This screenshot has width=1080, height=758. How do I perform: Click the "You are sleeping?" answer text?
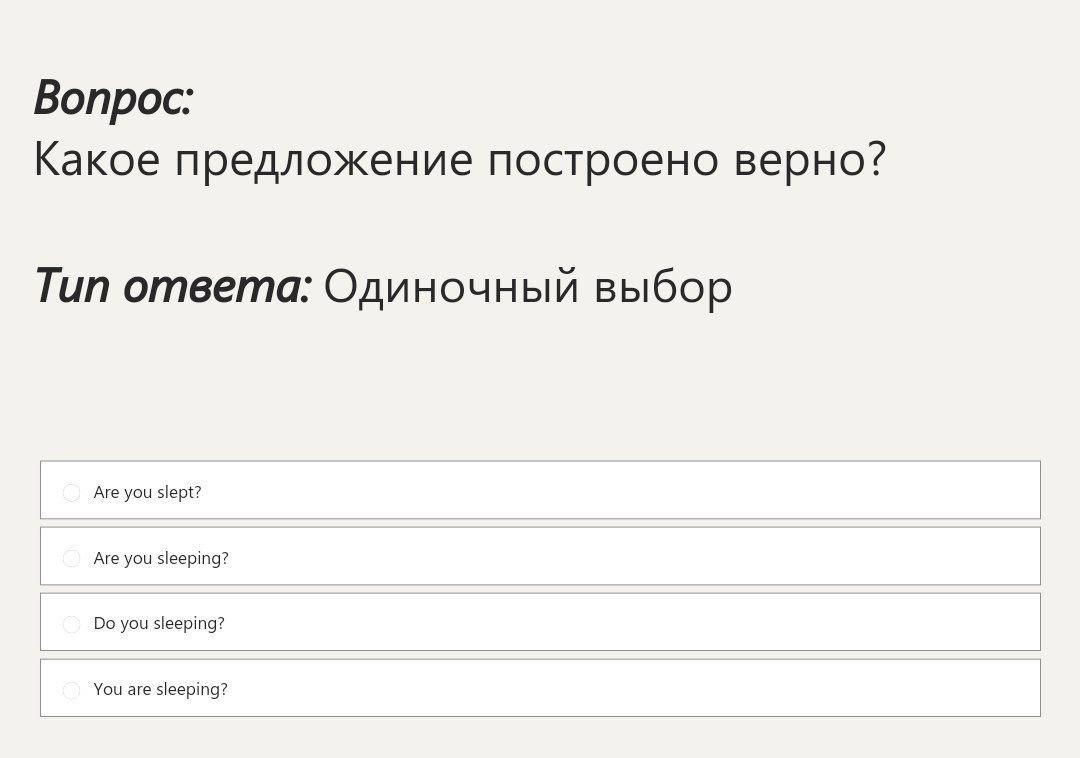pos(160,689)
